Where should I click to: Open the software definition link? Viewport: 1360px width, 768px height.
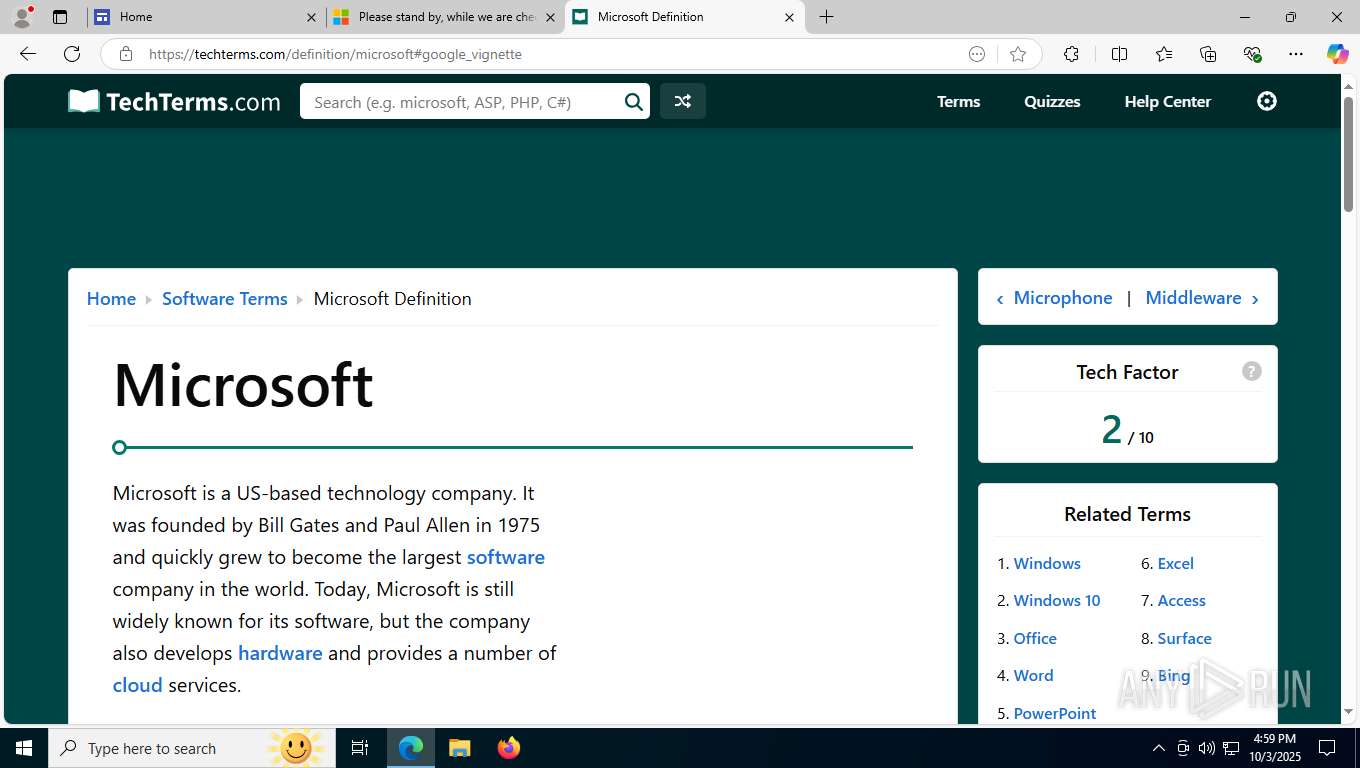point(506,557)
